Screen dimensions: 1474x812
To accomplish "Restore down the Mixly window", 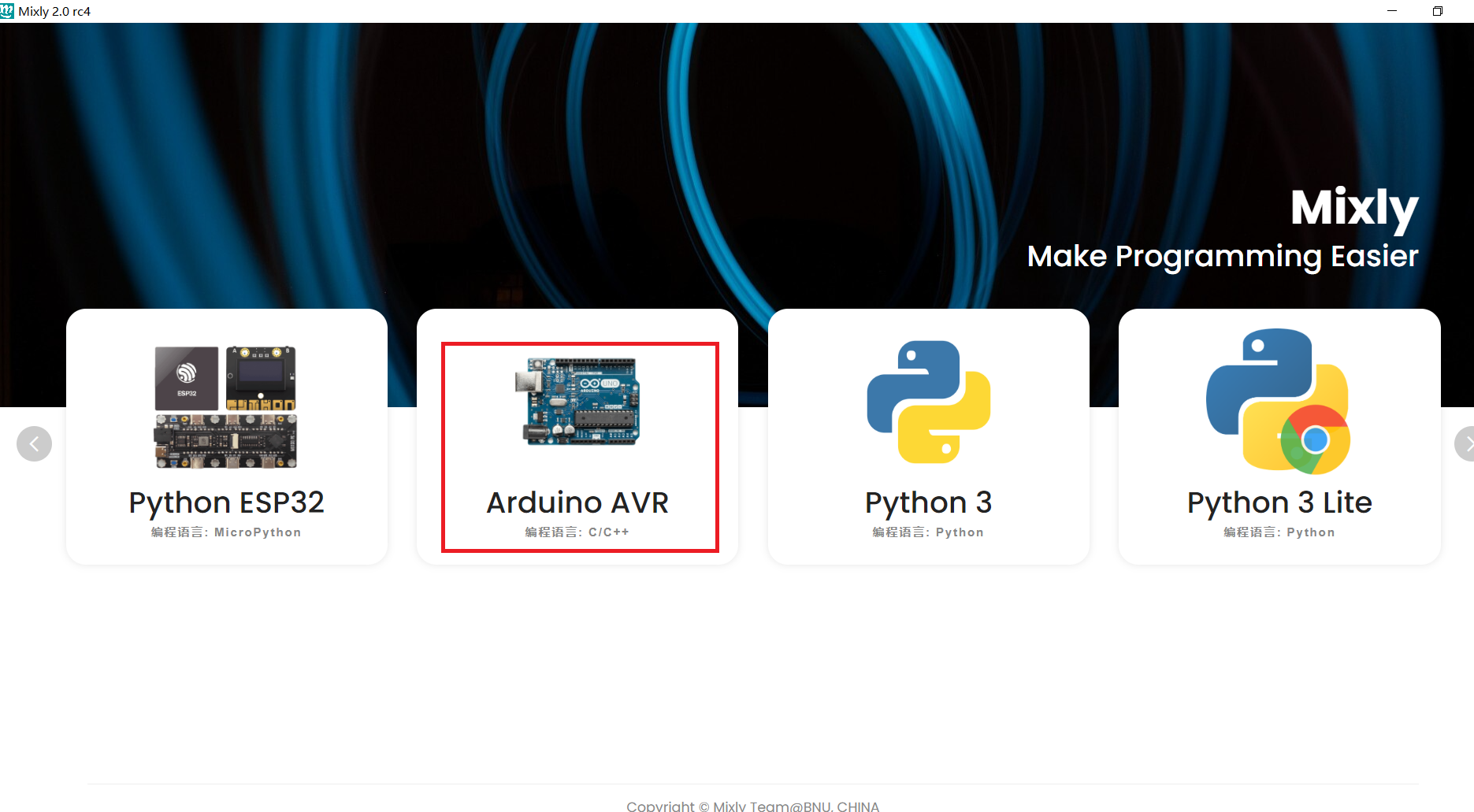I will tap(1438, 11).
